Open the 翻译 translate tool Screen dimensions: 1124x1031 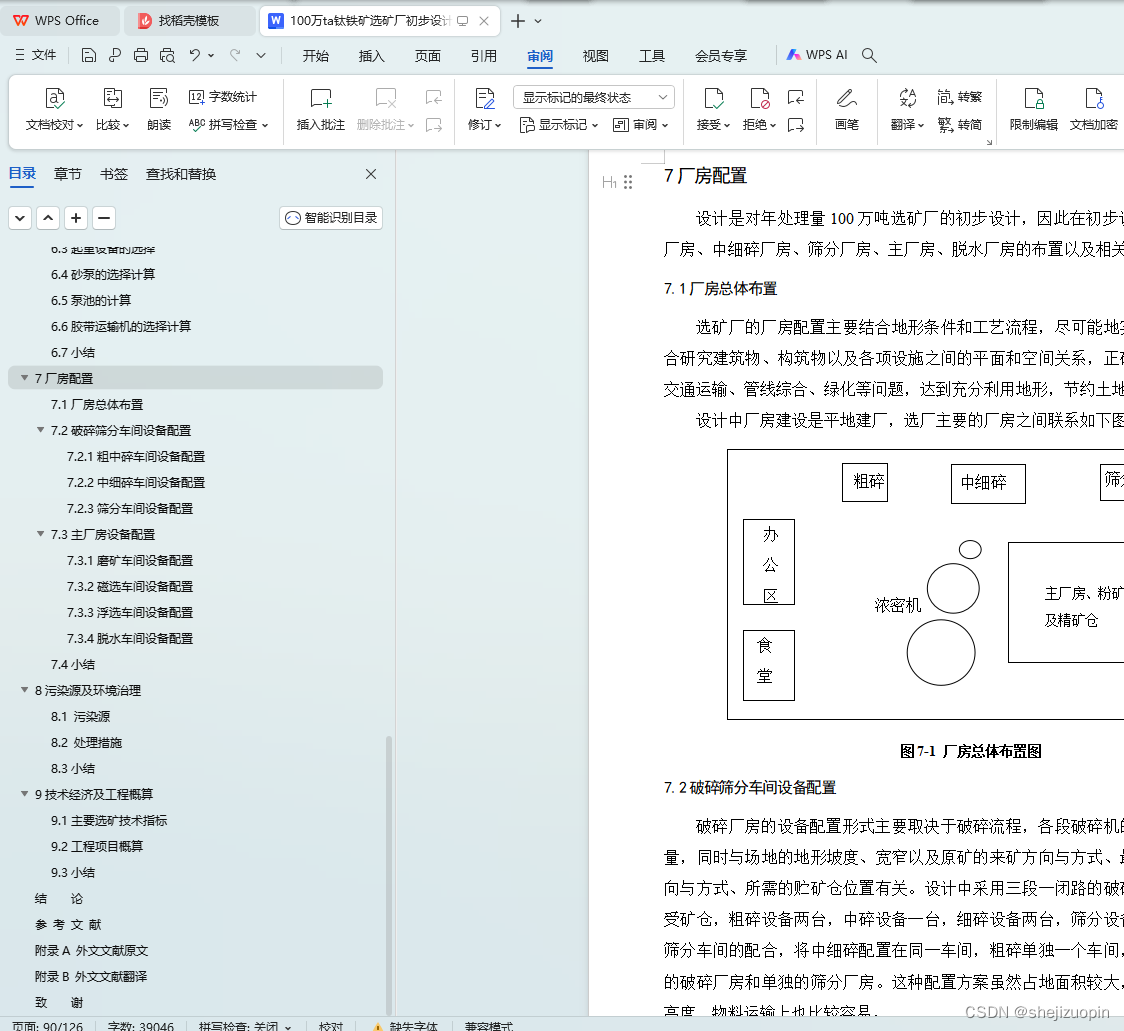click(x=908, y=109)
